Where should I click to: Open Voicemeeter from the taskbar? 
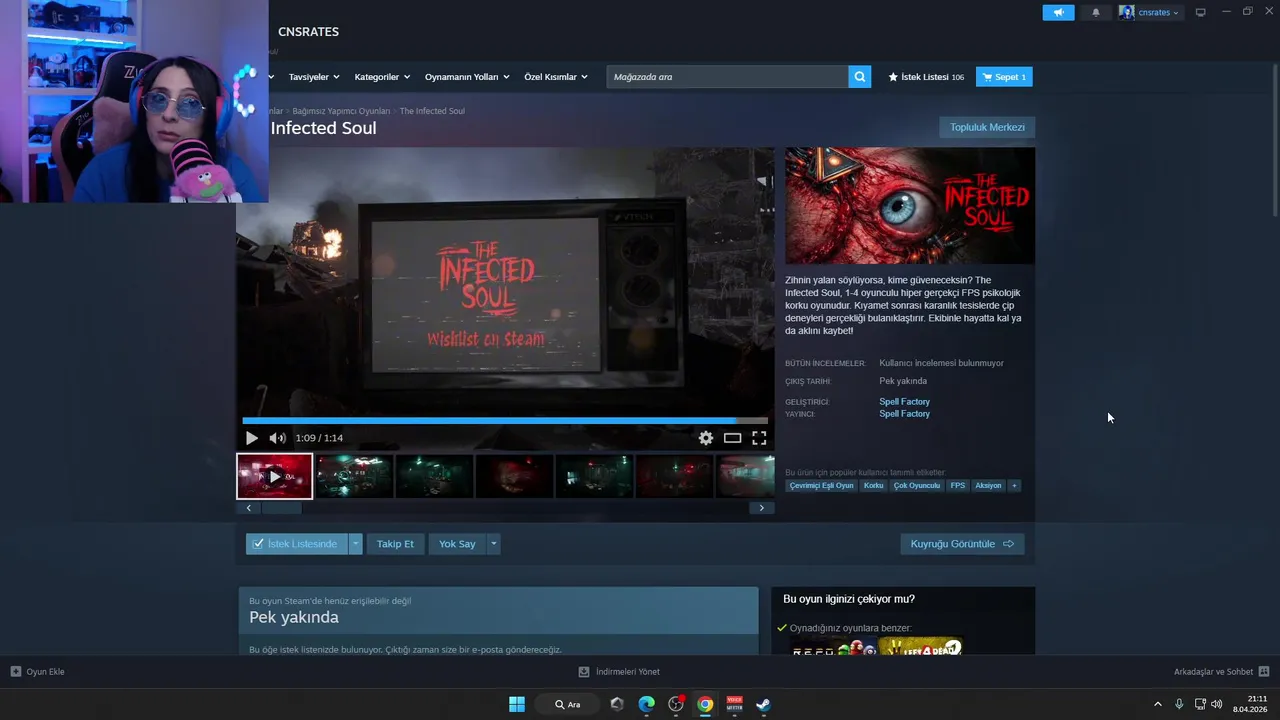pyautogui.click(x=735, y=704)
